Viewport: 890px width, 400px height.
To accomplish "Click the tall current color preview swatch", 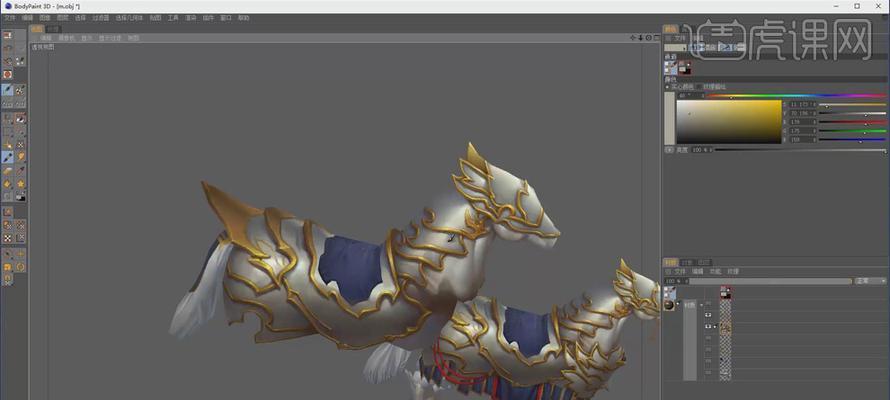I will (669, 118).
